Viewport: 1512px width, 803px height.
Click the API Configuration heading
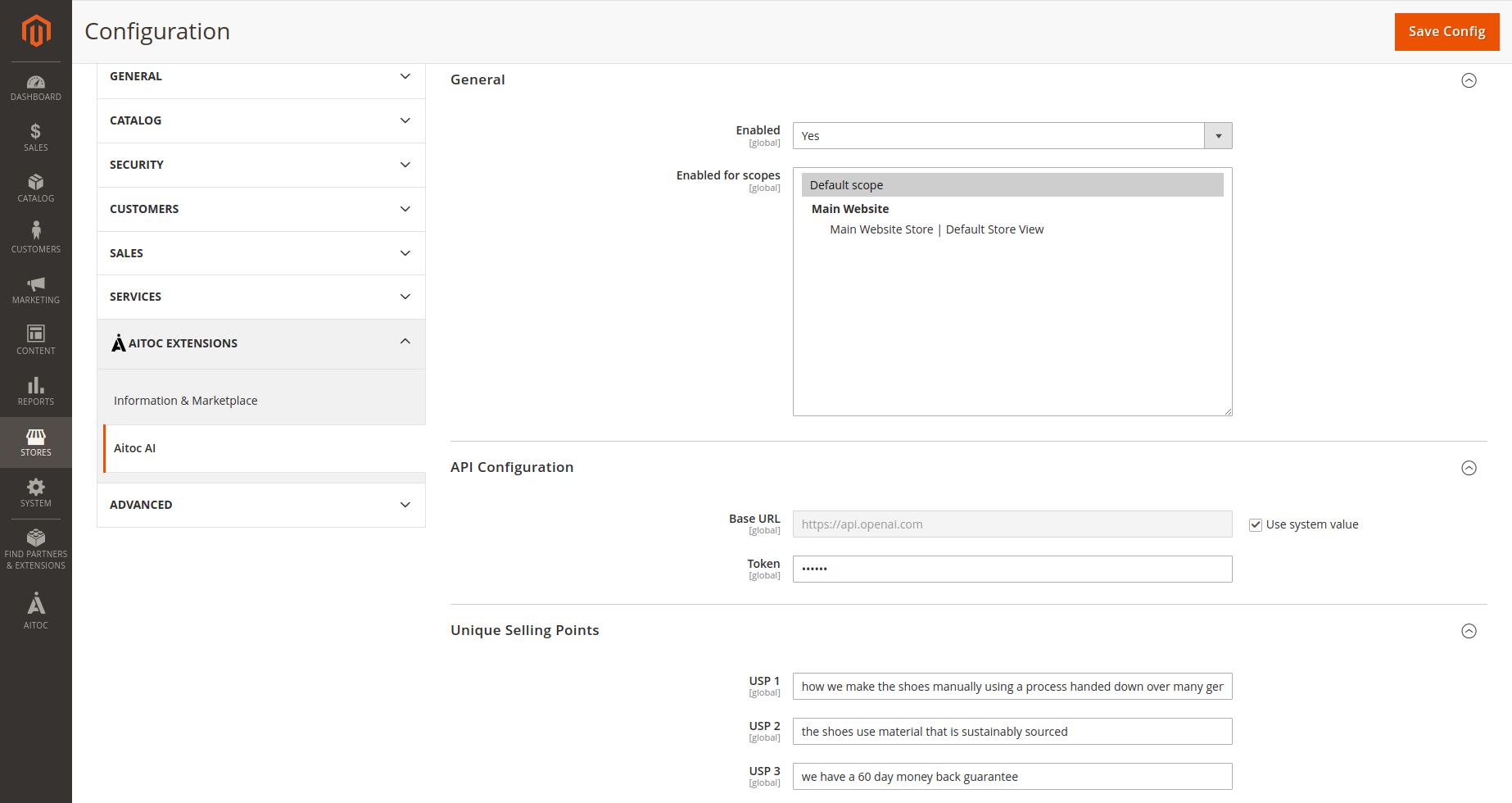pos(512,467)
